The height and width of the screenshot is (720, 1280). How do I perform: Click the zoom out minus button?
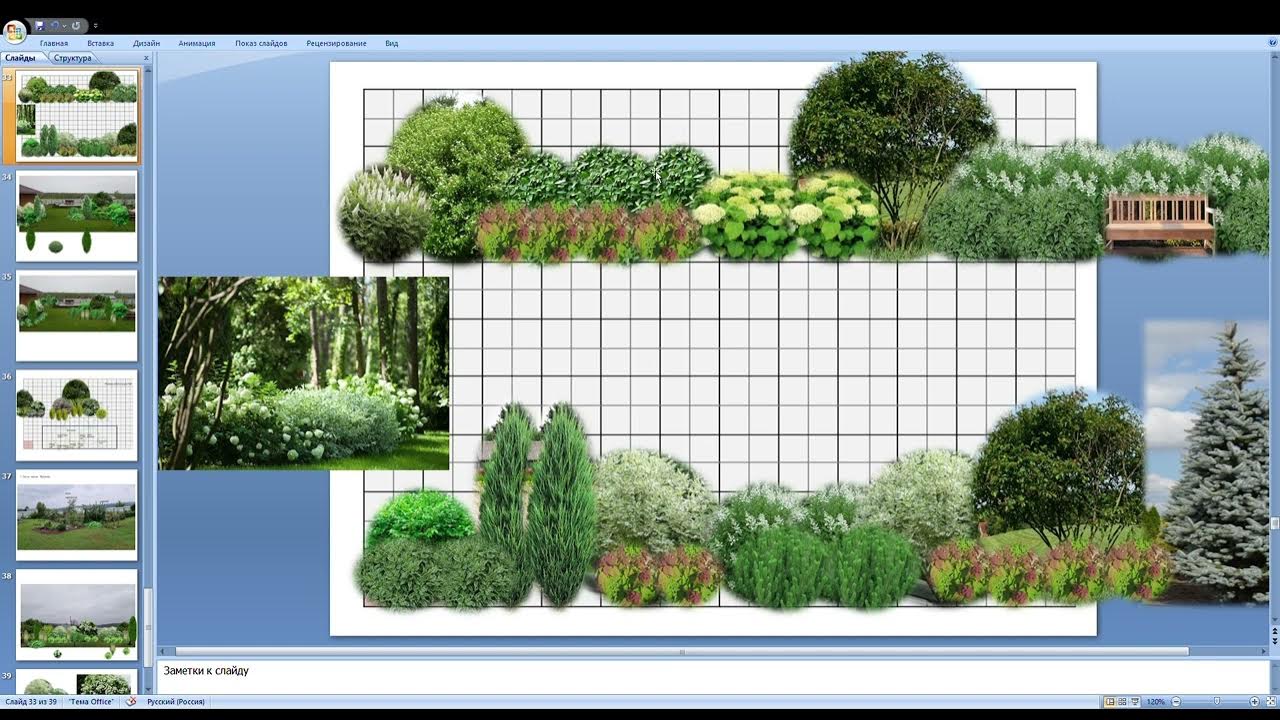tap(1176, 702)
